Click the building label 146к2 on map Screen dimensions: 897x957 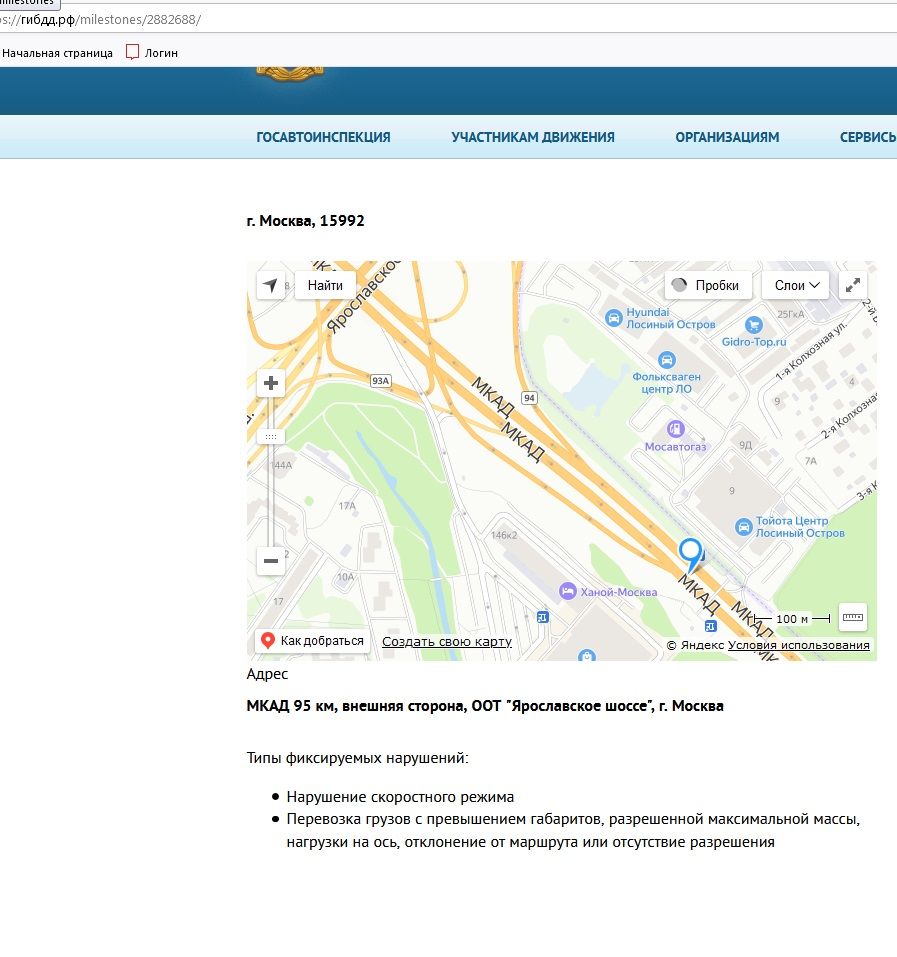[504, 535]
